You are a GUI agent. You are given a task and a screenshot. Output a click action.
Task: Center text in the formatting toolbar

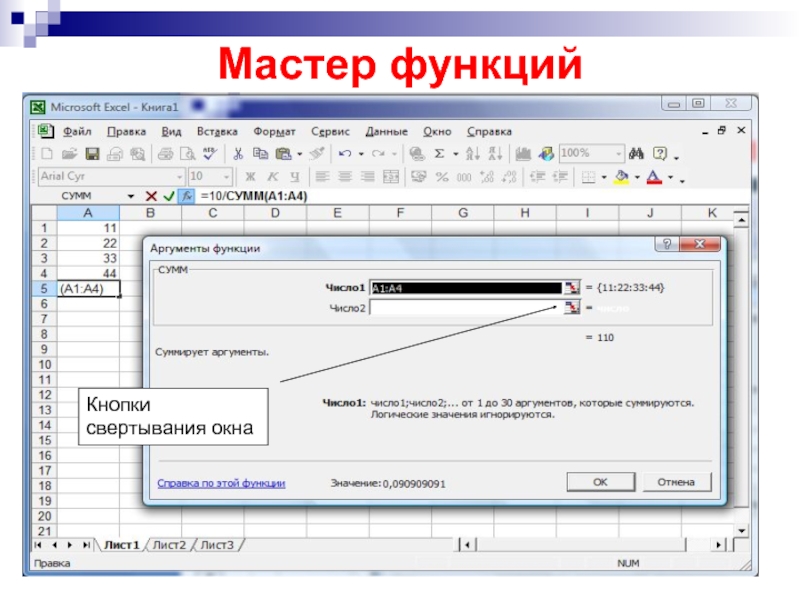point(345,177)
